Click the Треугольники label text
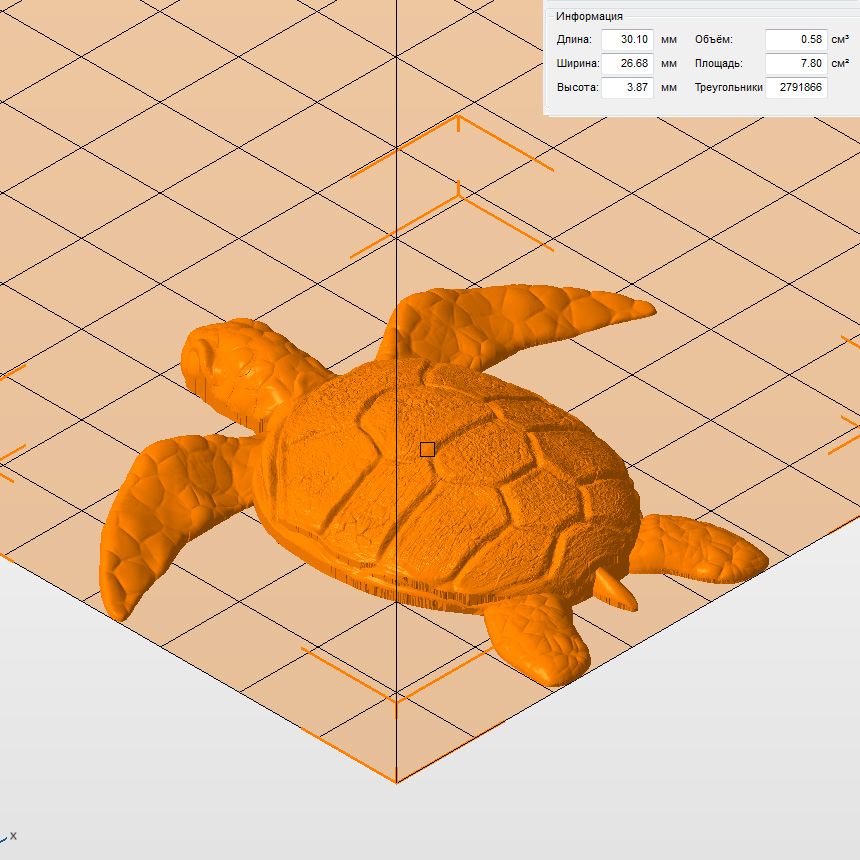The image size is (860, 860). (x=728, y=88)
